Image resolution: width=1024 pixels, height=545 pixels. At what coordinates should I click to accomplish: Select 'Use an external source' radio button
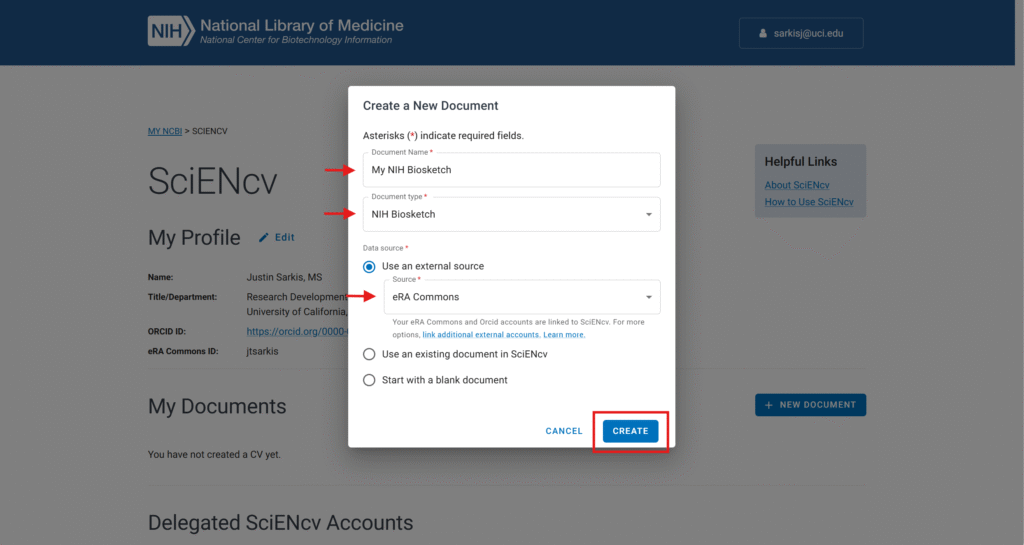369,267
